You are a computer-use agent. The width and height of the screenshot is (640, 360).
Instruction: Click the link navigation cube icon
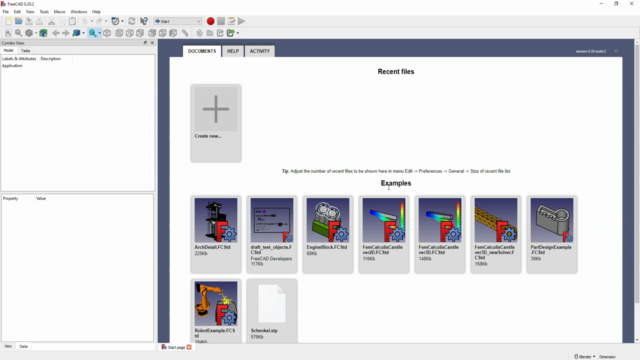76,33
